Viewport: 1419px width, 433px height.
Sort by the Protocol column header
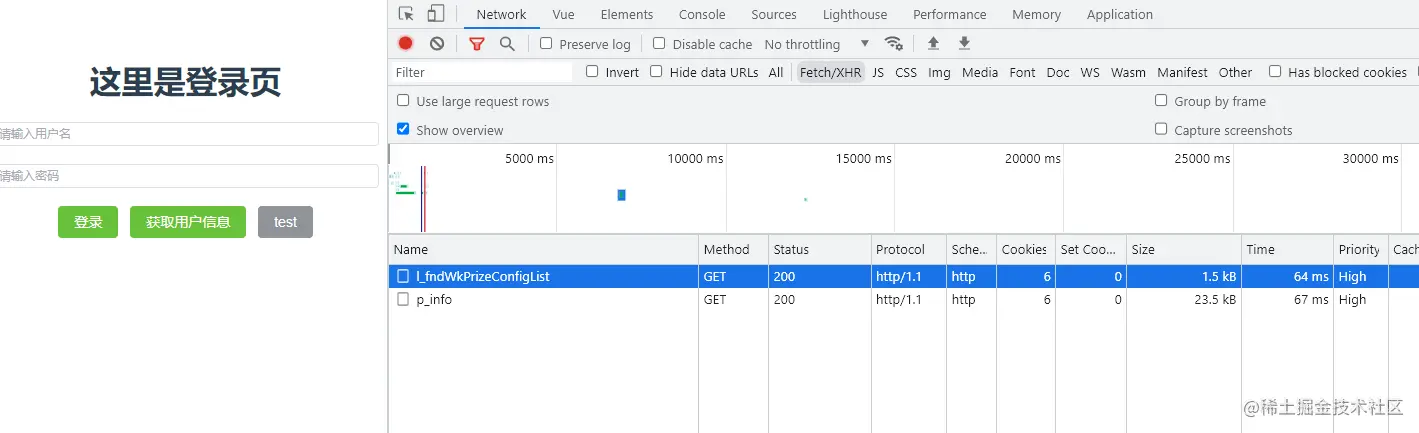908,249
